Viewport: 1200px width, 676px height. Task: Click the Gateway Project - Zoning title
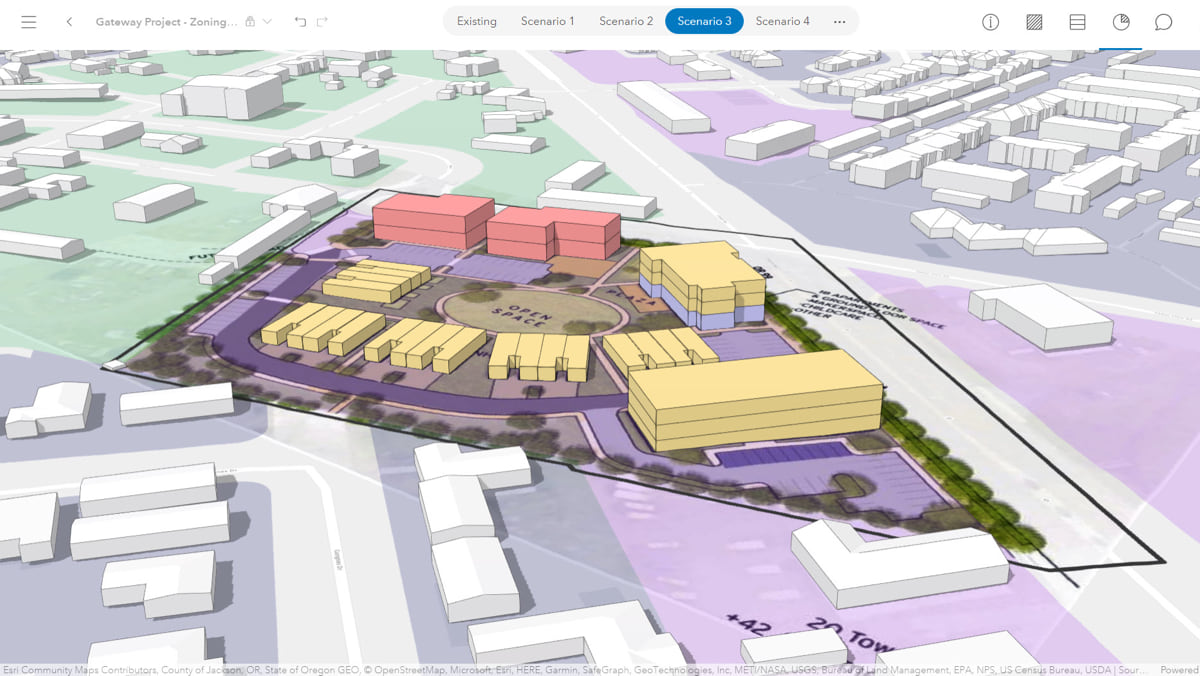point(167,21)
